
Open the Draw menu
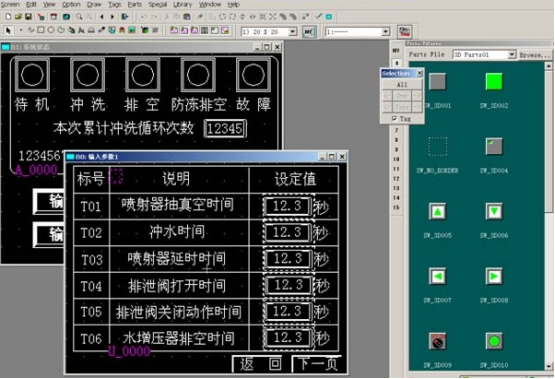[94, 4]
